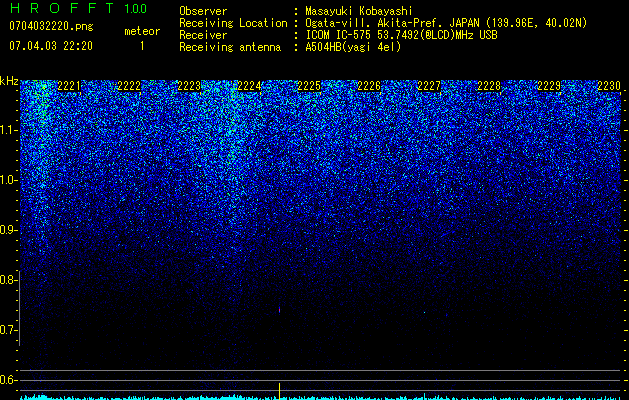
Task: Click the 2224 time marker
Action: point(249,86)
